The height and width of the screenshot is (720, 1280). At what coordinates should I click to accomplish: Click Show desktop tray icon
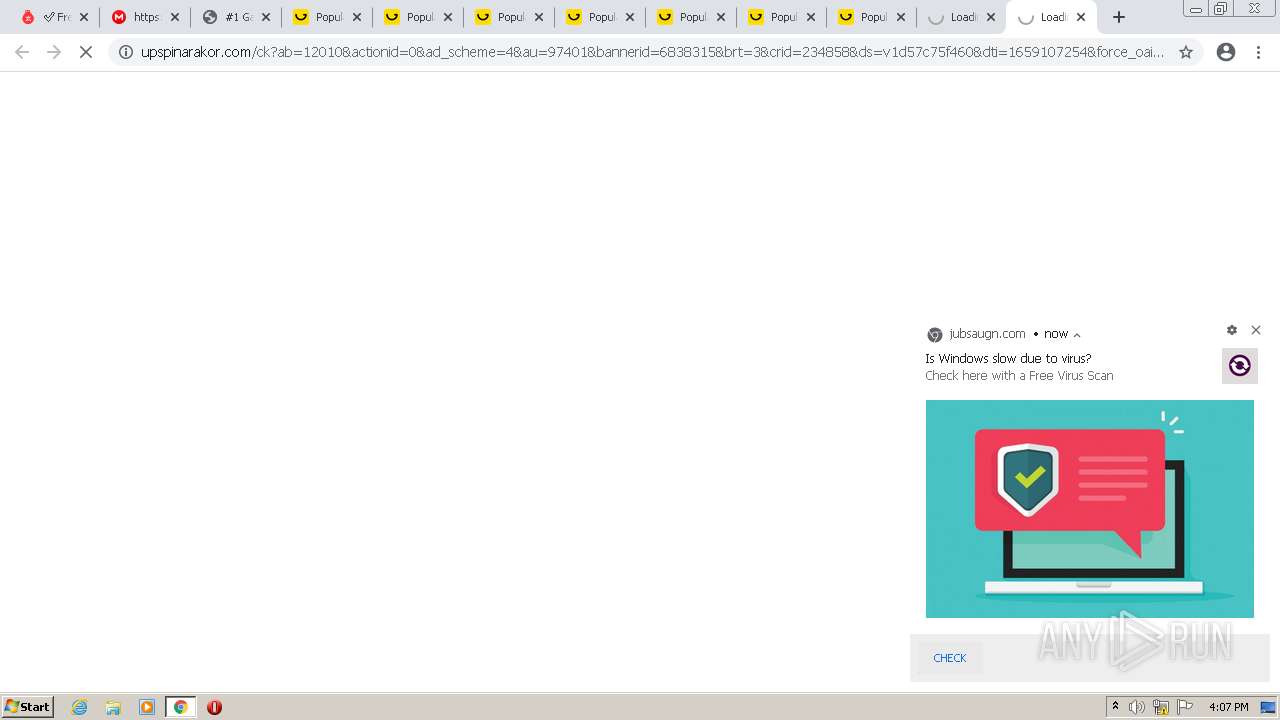1268,707
